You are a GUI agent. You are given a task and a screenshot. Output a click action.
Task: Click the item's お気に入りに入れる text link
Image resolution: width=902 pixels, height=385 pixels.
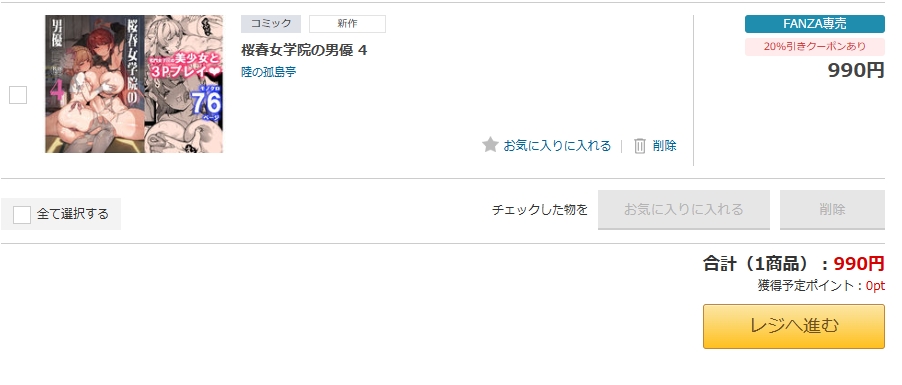557,146
